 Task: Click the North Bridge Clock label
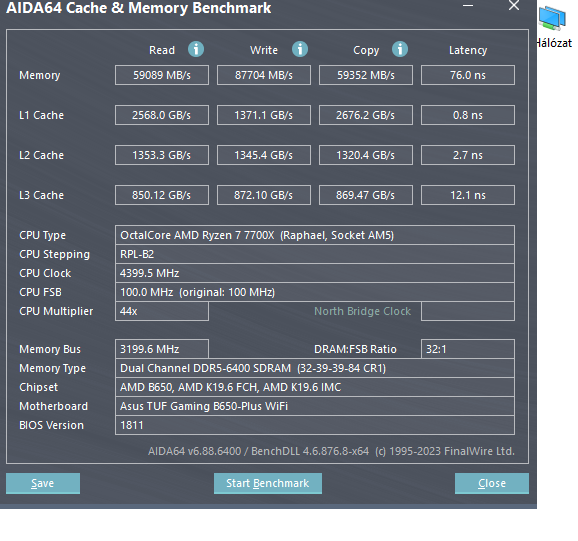(x=362, y=311)
